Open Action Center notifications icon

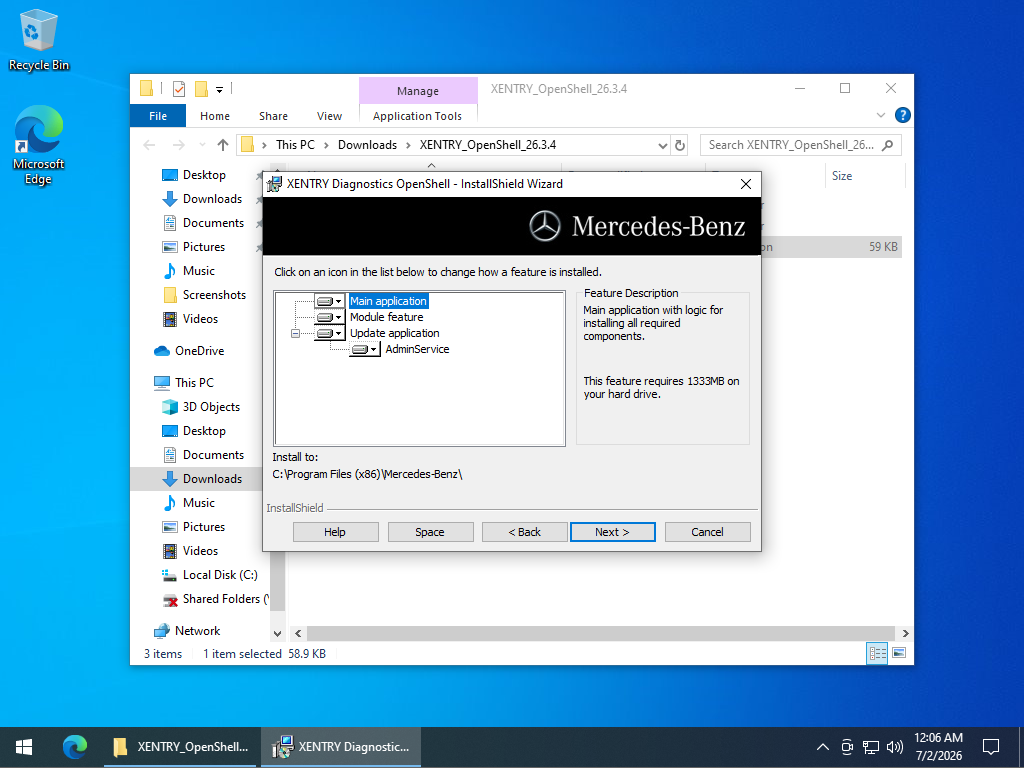(x=991, y=747)
